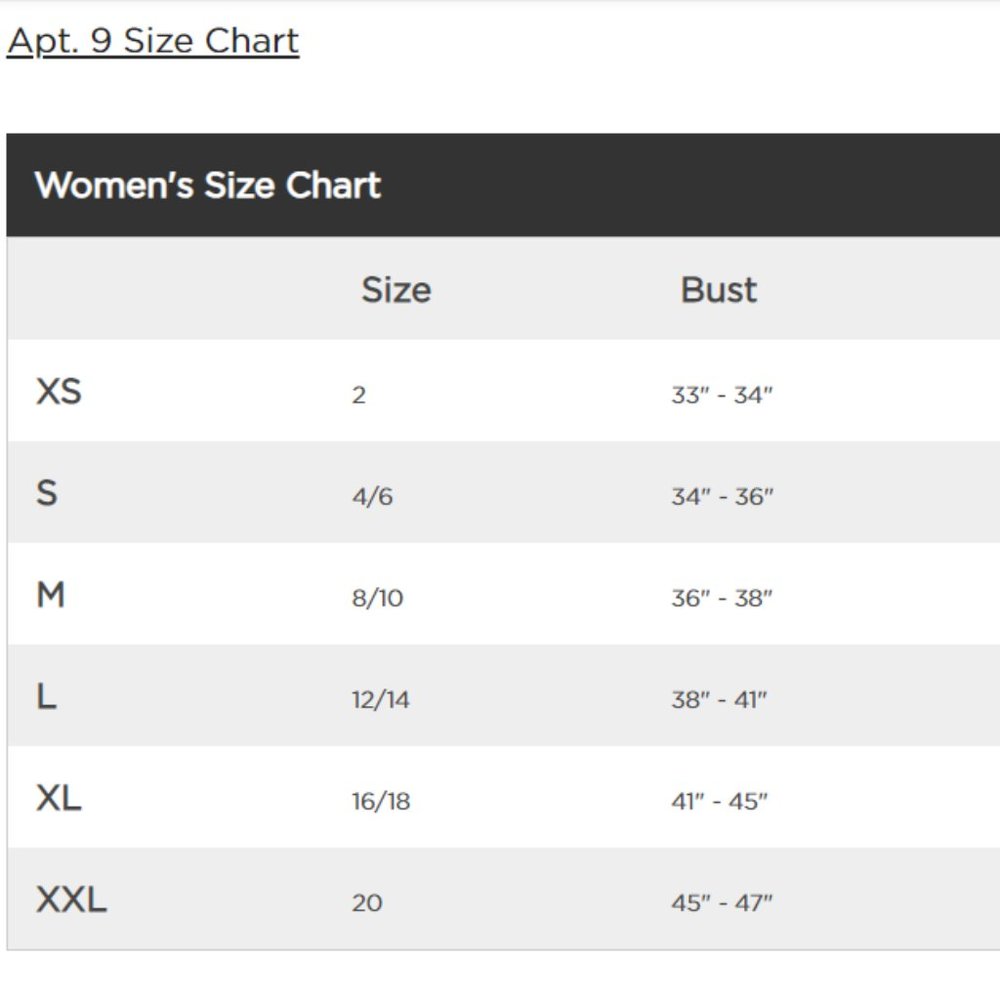Click the 36" - 38" bust measurement
Screen dimensions: 1000x1000
coord(722,598)
